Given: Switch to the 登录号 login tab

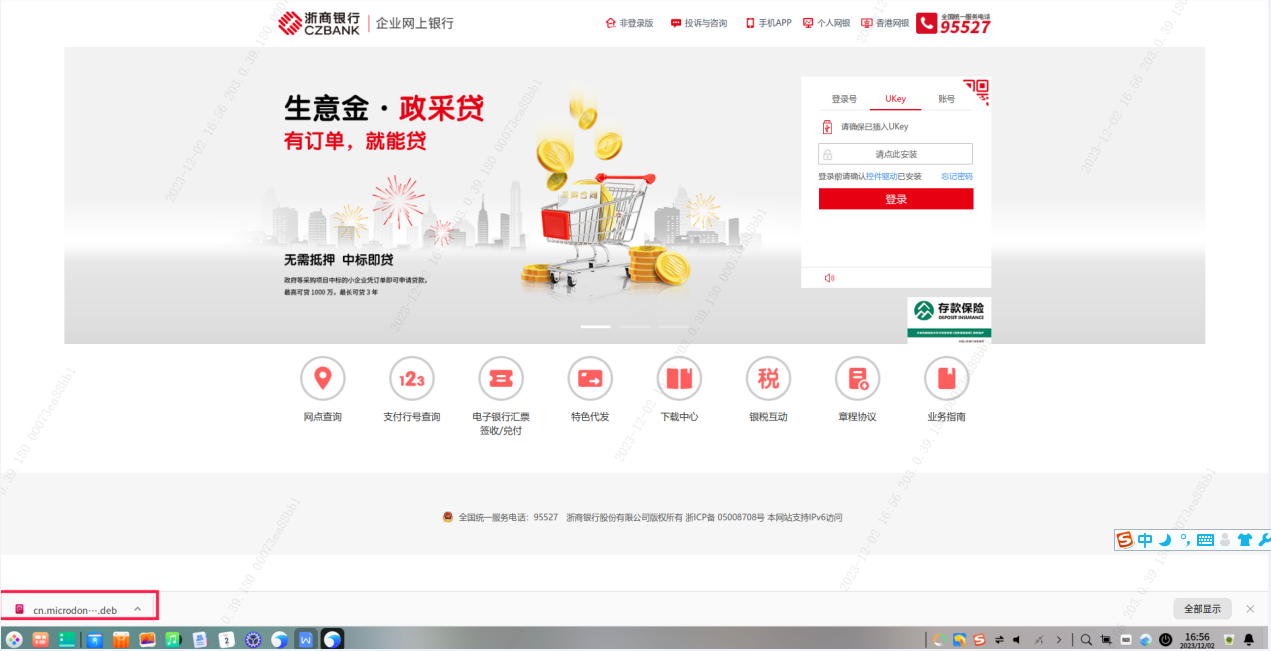Looking at the screenshot, I should click(844, 99).
